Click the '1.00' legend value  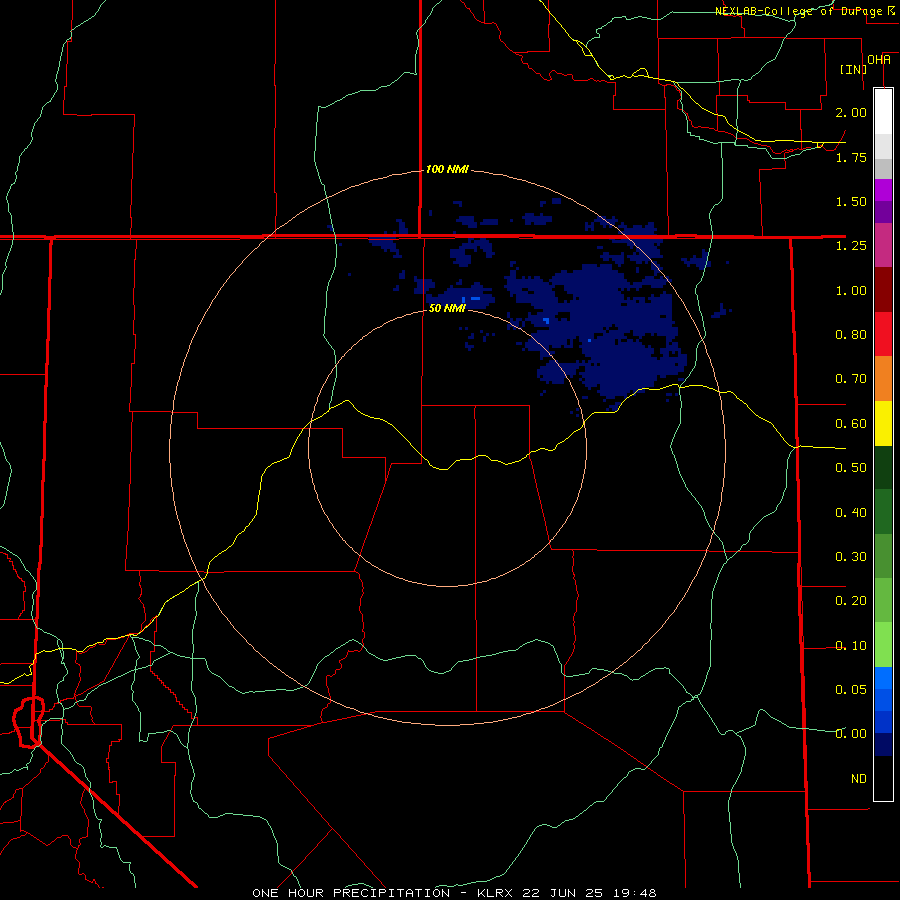point(851,290)
